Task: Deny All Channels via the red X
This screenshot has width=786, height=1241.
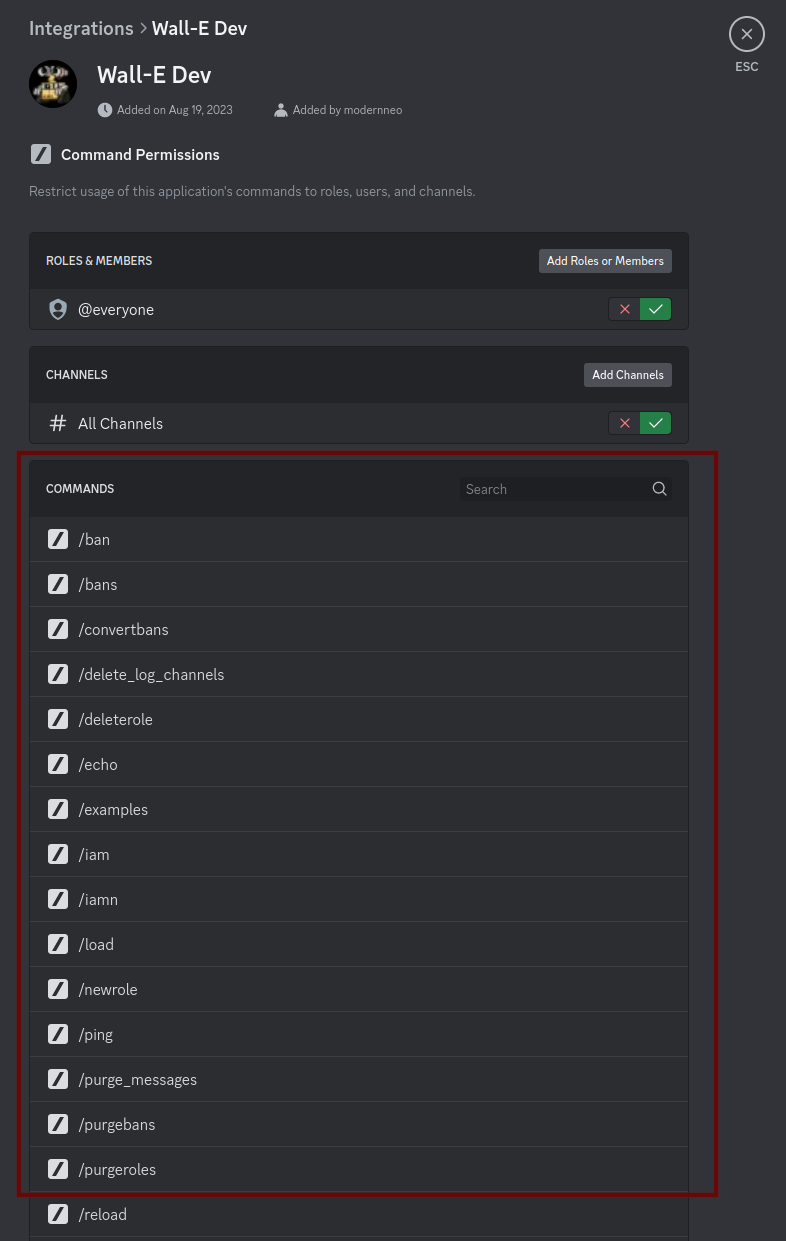Action: (625, 423)
